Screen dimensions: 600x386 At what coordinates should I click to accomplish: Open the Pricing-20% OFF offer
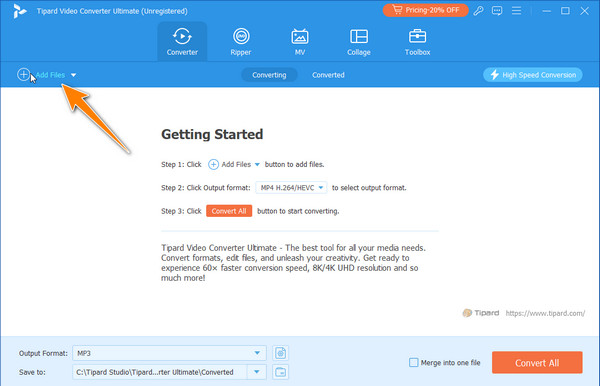point(426,10)
